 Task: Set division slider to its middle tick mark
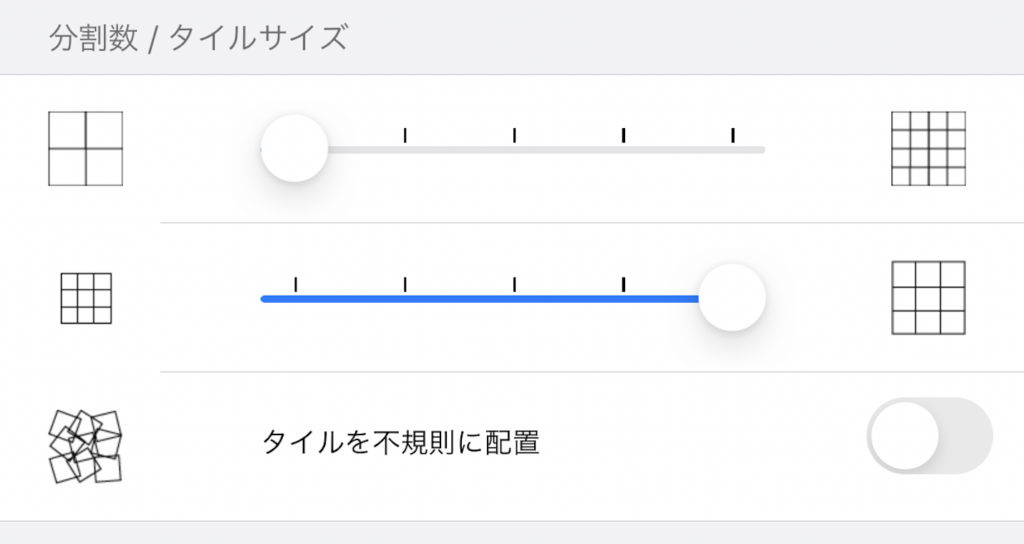[515, 135]
